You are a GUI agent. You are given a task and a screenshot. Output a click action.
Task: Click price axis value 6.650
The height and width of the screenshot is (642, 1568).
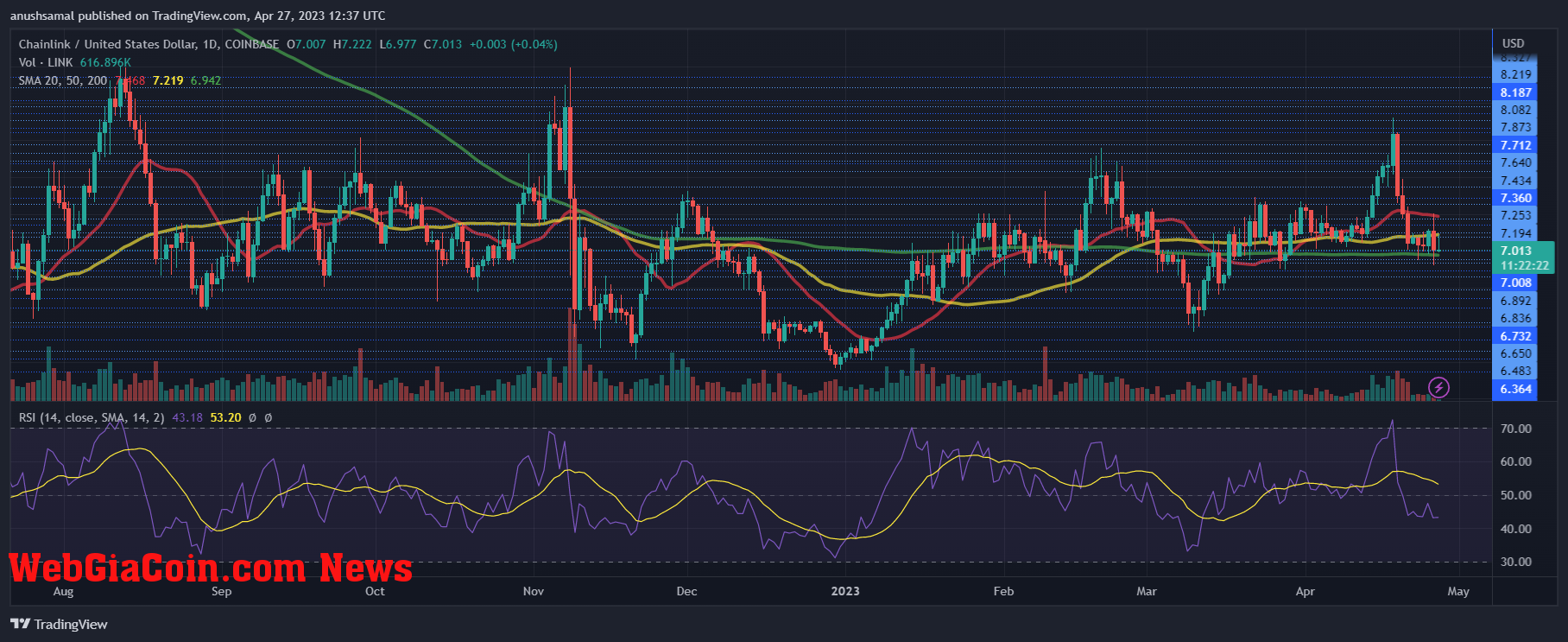[x=1516, y=353]
